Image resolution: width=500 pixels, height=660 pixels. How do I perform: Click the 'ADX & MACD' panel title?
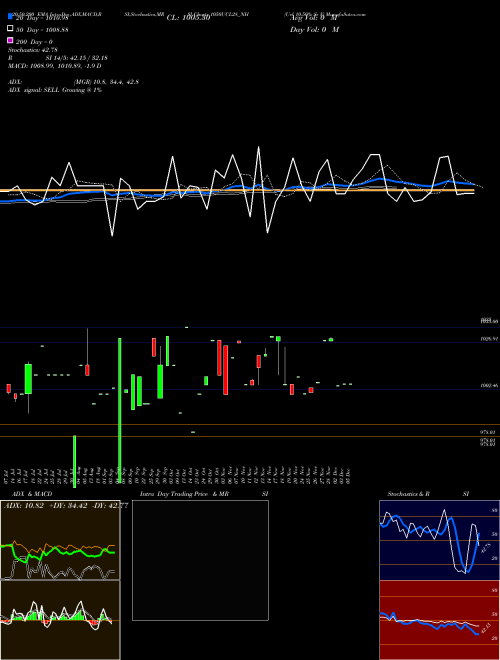coord(32,494)
